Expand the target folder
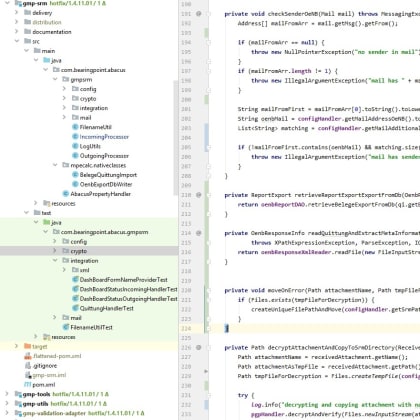This screenshot has width=420, height=420. tap(17, 346)
